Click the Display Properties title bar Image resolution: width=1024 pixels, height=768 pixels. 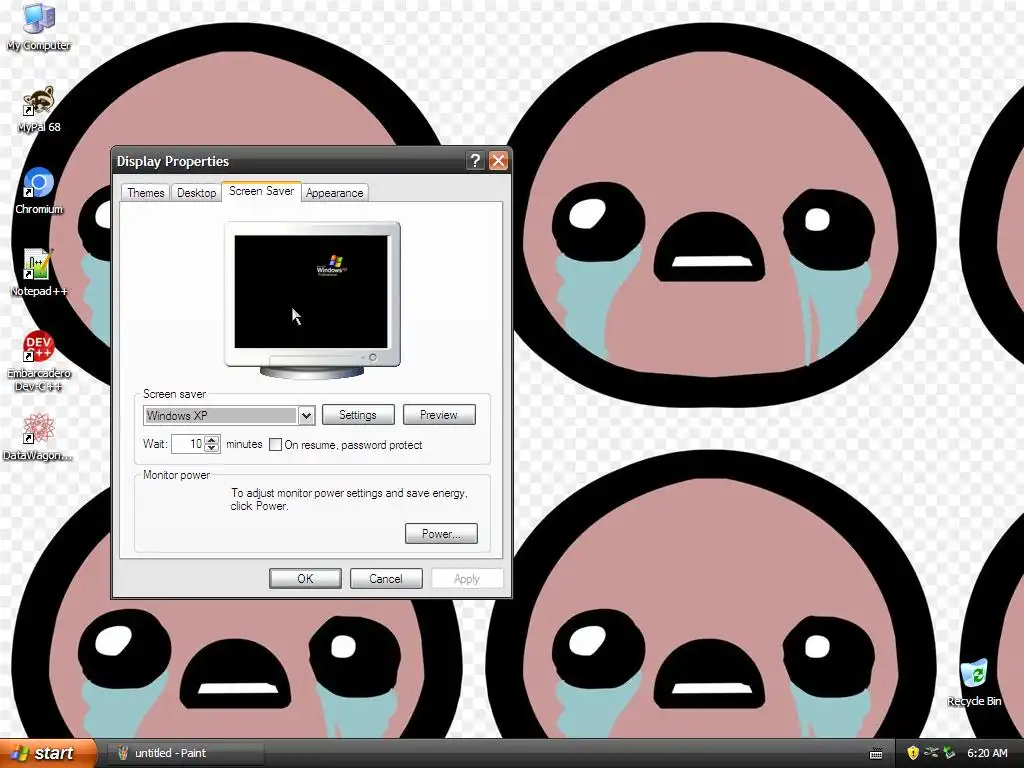(289, 161)
